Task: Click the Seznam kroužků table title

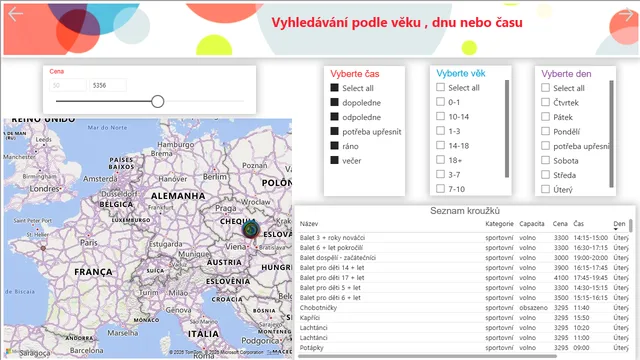Action: click(x=465, y=211)
